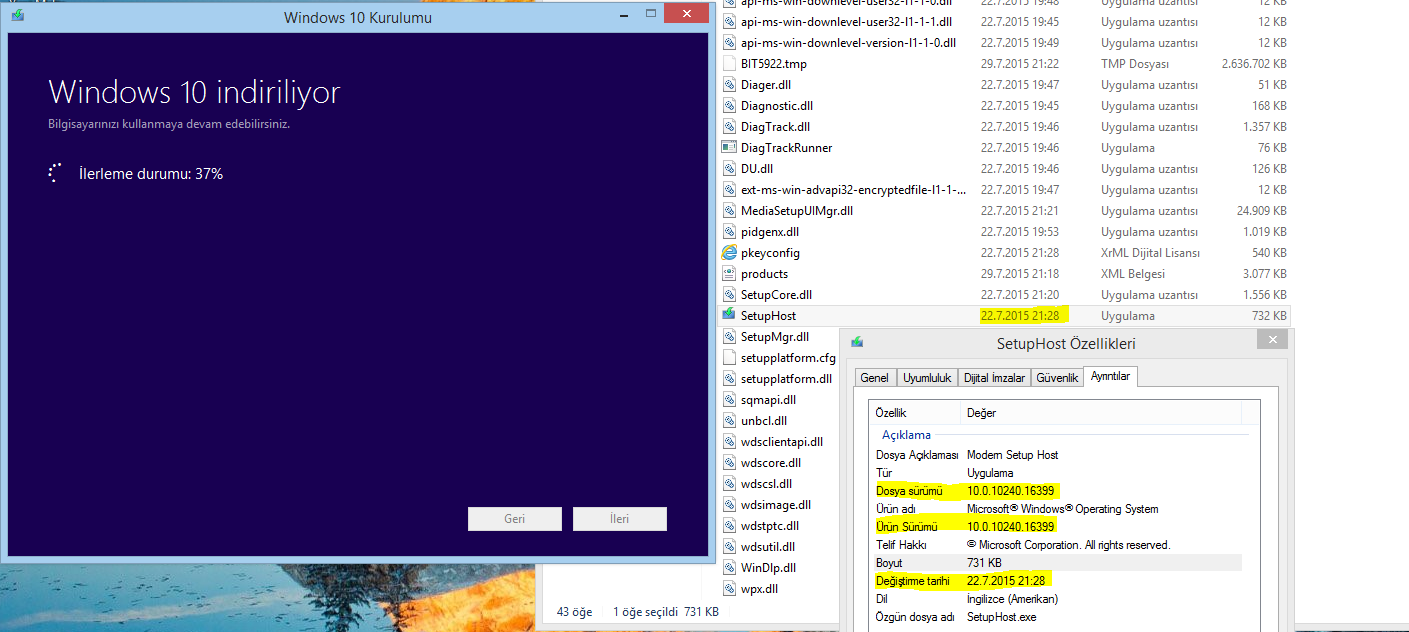Close the SetupHost Özellikleri dialog
This screenshot has height=632, width=1409.
[1272, 340]
